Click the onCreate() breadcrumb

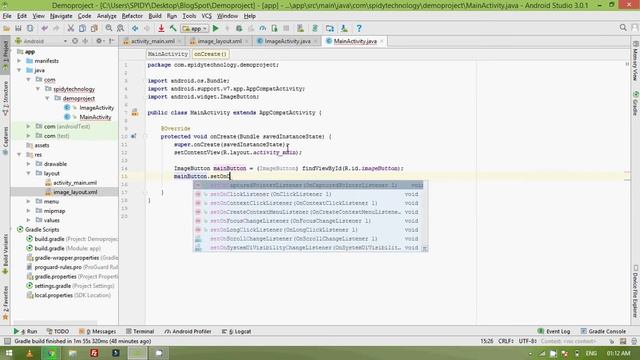point(210,54)
